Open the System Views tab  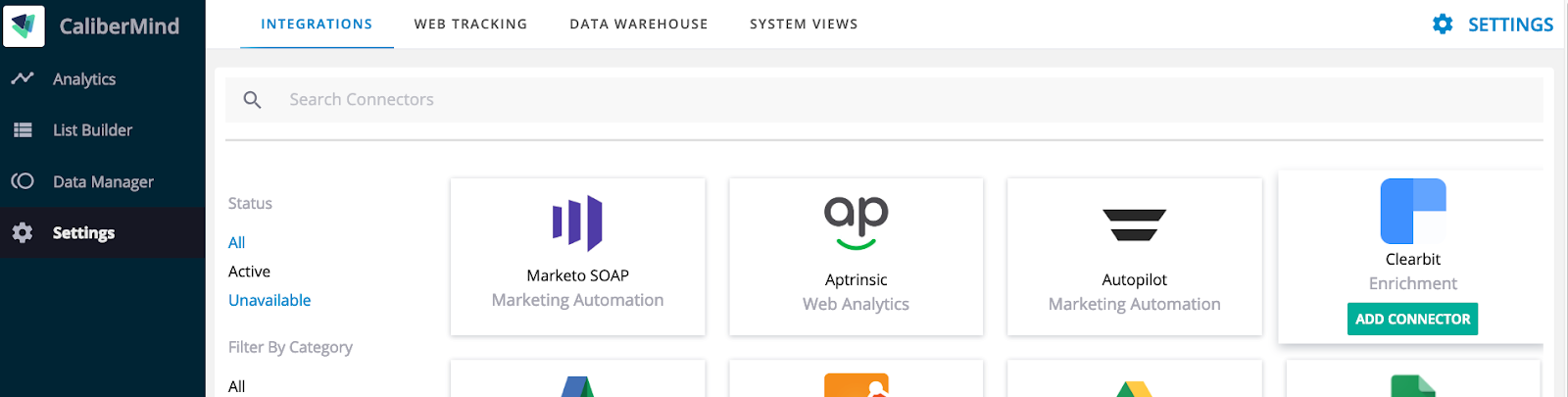(804, 25)
